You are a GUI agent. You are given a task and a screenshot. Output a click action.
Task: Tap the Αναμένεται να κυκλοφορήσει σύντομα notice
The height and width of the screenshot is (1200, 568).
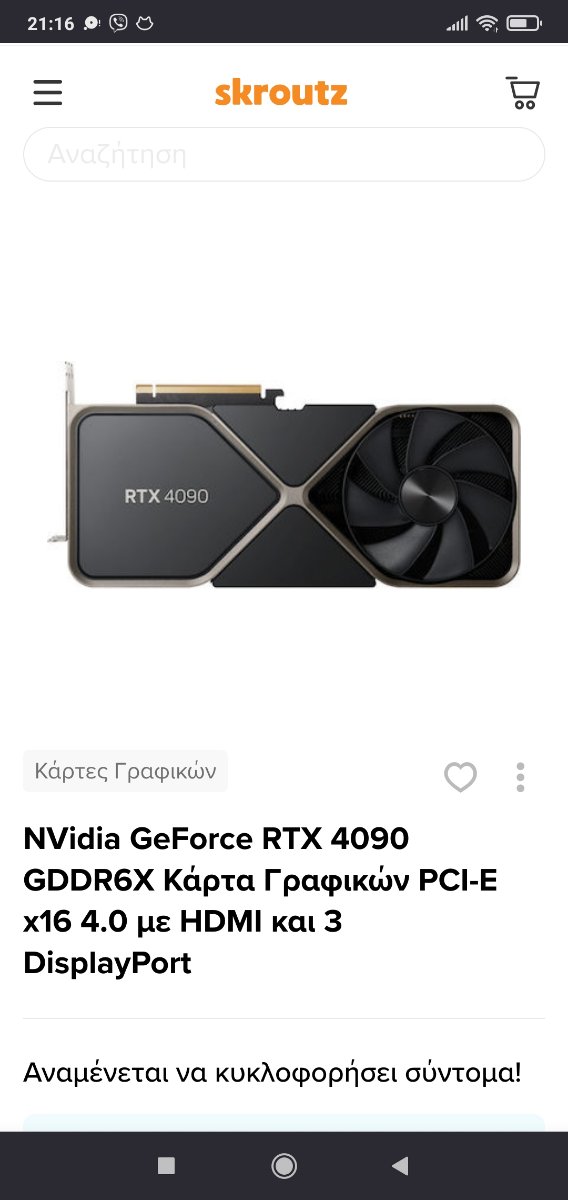(273, 1074)
